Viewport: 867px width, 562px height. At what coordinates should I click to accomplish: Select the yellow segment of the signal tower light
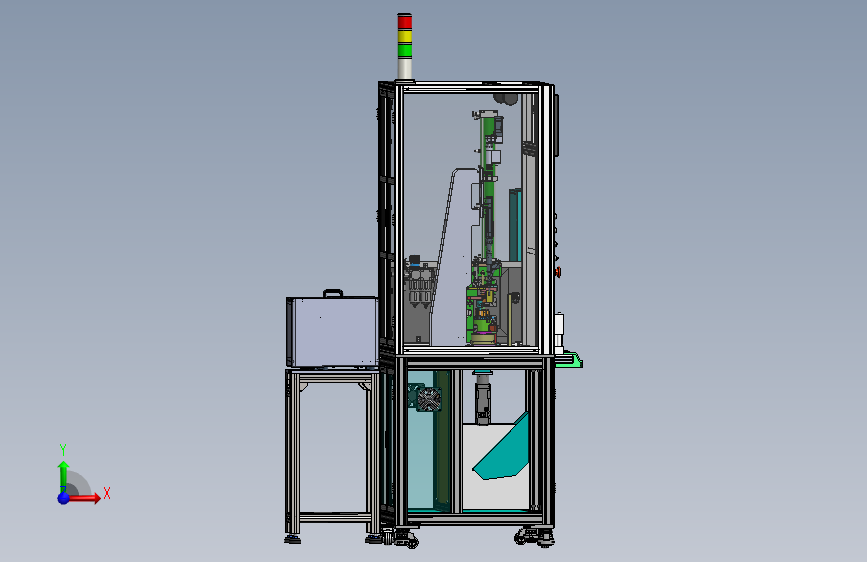coord(405,37)
